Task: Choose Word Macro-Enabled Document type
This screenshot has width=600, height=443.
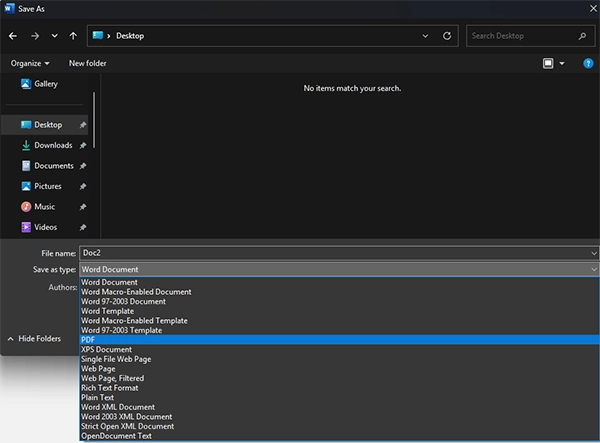Action: coord(339,292)
